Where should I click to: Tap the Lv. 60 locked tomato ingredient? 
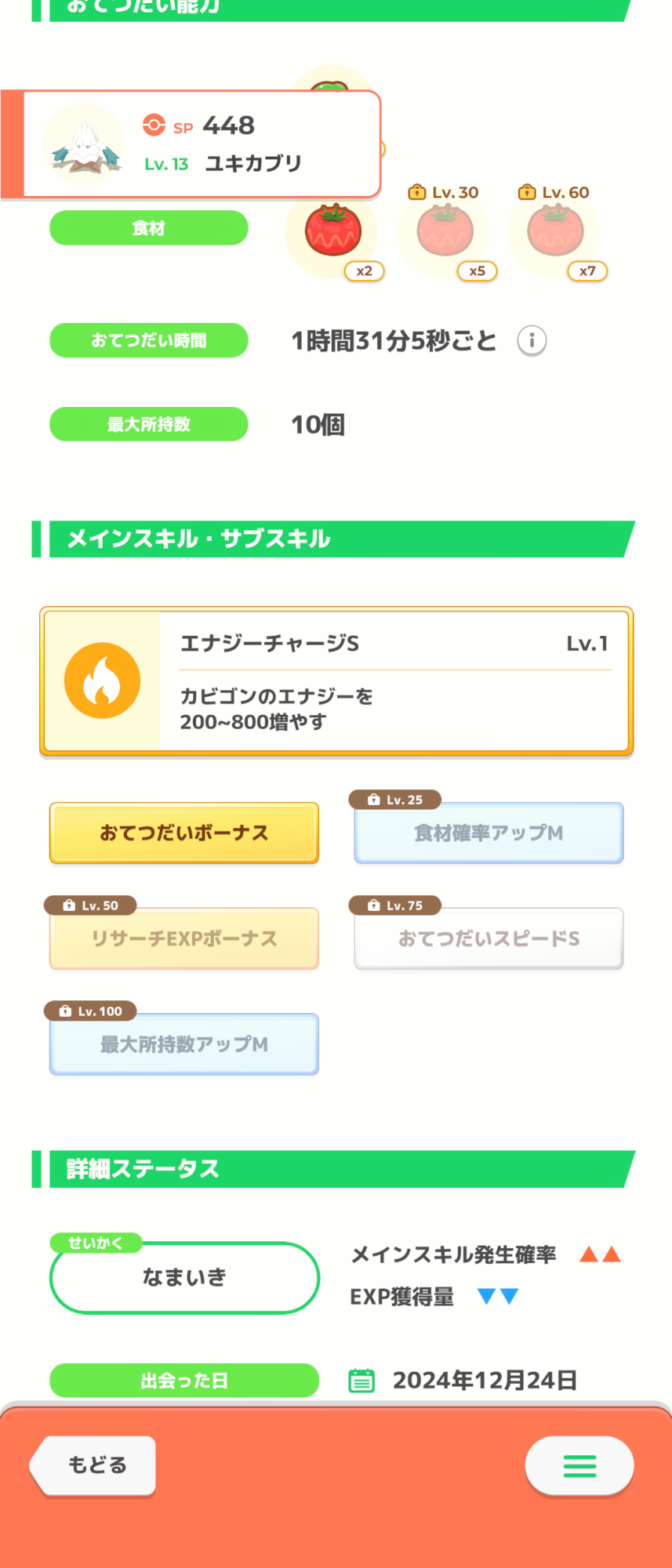pyautogui.click(x=555, y=231)
